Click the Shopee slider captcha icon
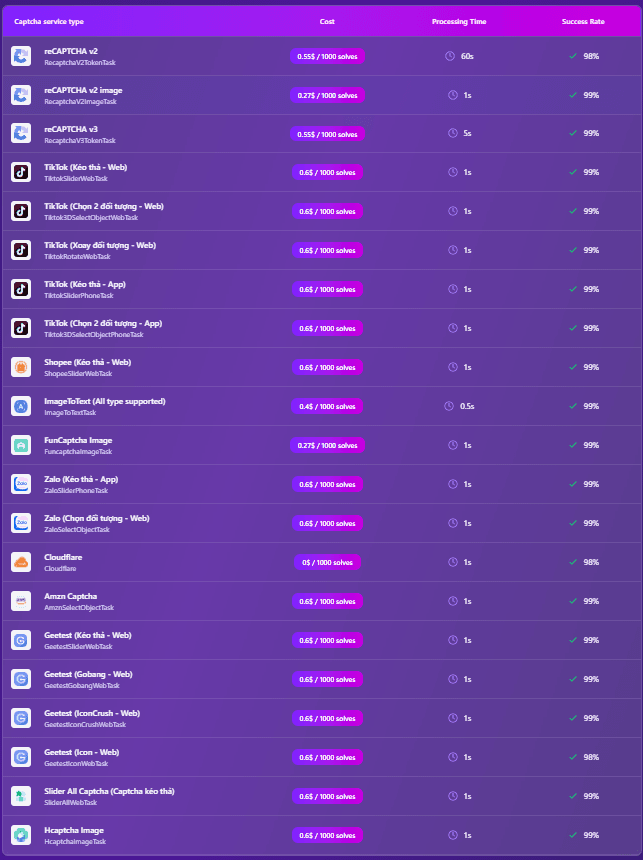The image size is (643, 860). pyautogui.click(x=21, y=367)
